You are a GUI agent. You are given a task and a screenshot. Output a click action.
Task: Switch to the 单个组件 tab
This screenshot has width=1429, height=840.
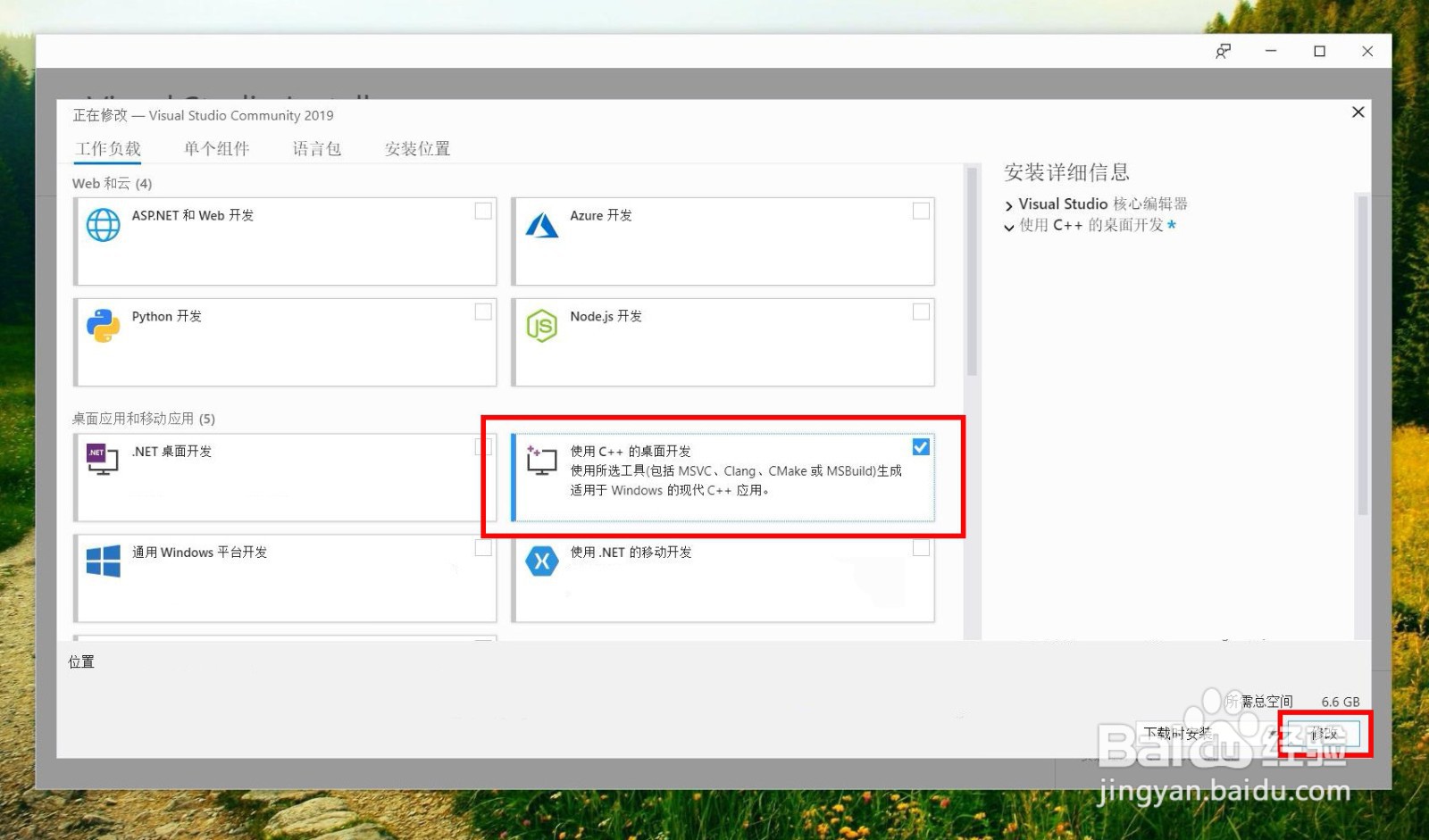point(217,149)
